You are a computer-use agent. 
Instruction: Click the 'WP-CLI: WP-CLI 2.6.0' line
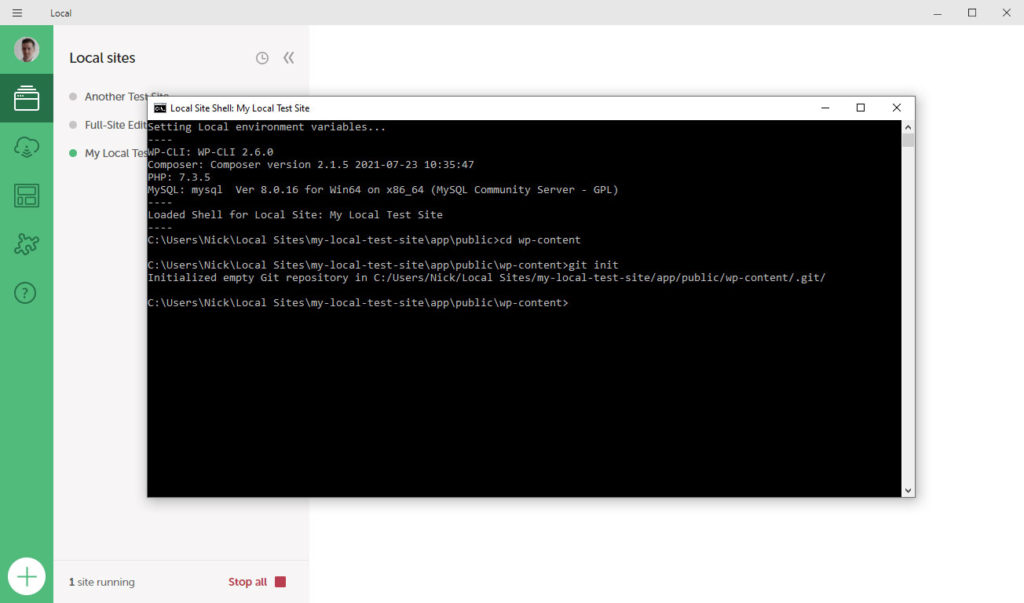[x=210, y=152]
